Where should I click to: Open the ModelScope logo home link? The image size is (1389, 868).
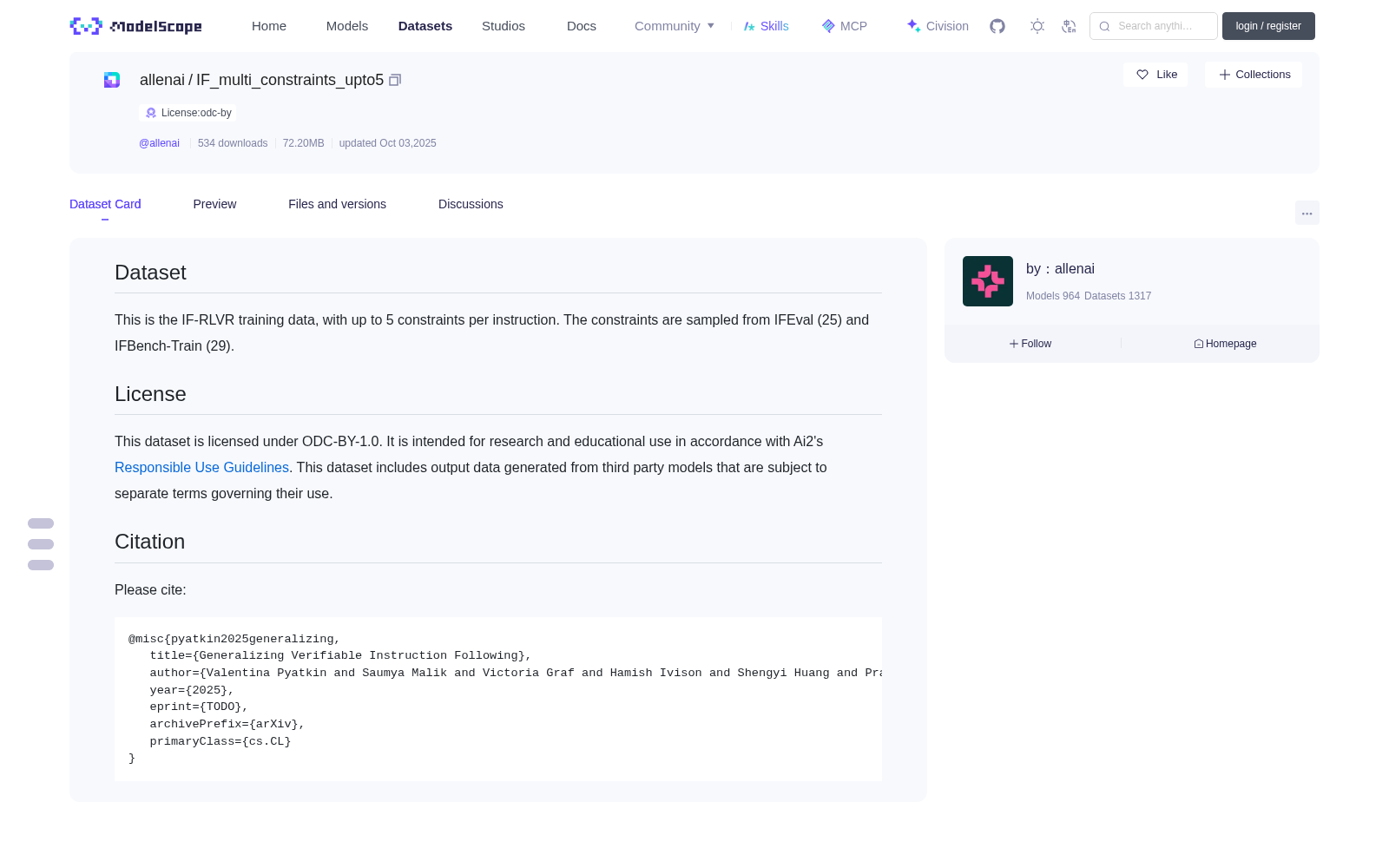click(x=136, y=26)
